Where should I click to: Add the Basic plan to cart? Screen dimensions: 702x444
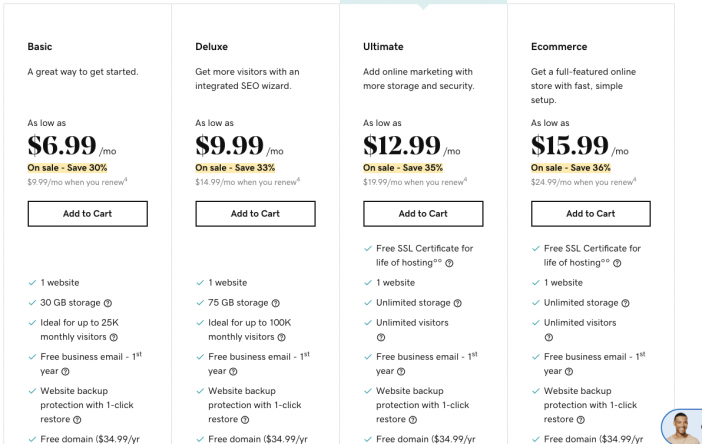pos(88,214)
